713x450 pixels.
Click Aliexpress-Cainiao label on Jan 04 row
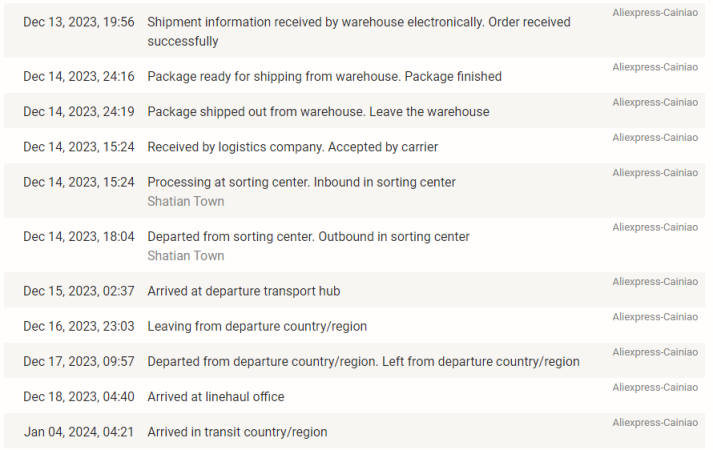pos(655,423)
